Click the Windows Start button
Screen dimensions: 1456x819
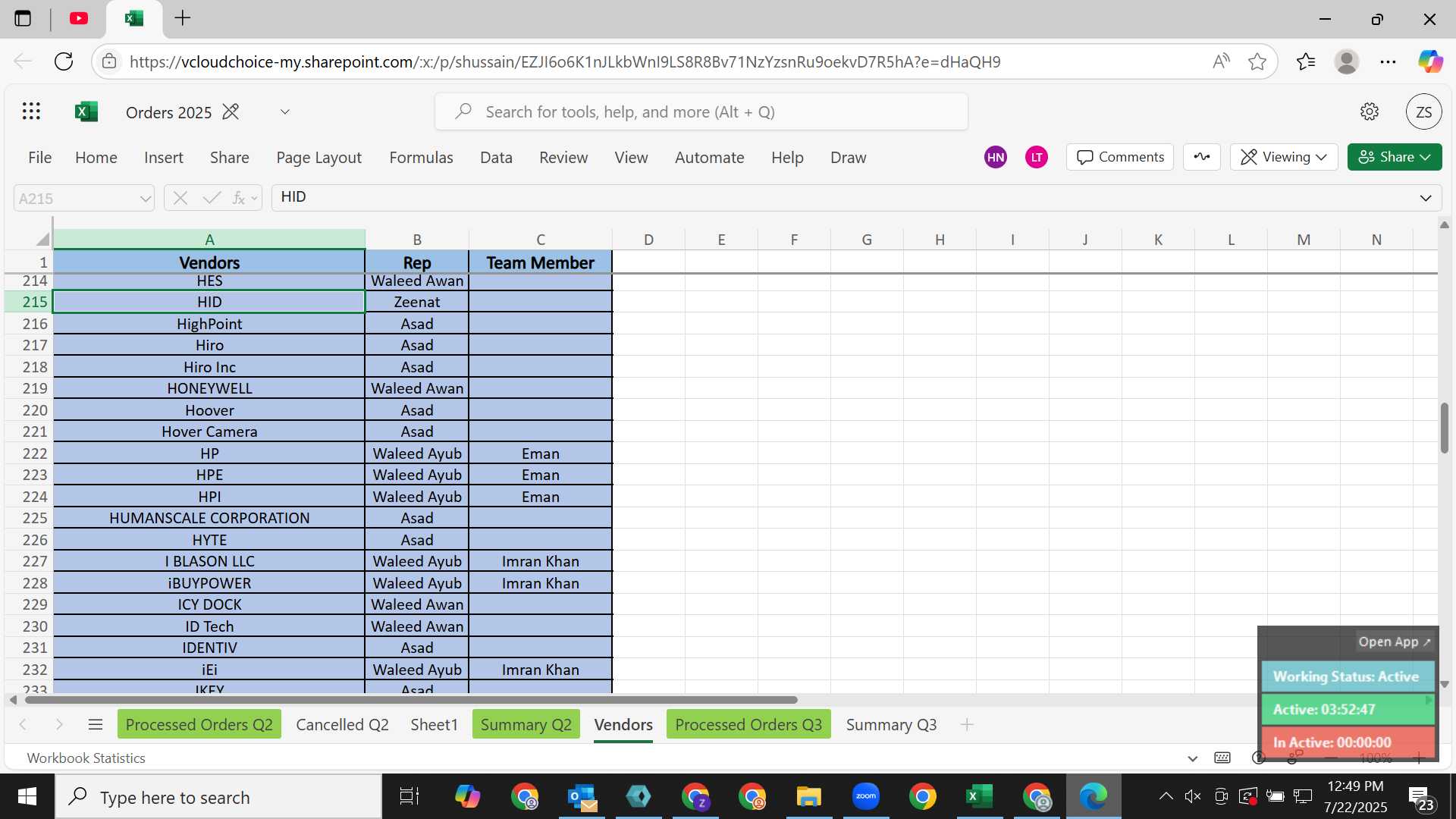click(27, 796)
